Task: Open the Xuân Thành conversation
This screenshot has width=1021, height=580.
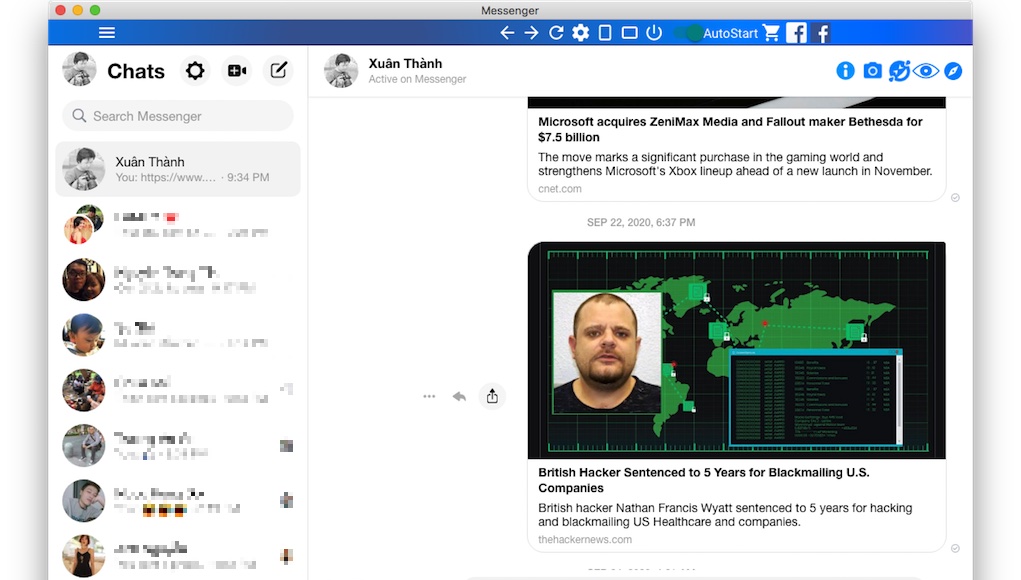Action: click(x=178, y=169)
